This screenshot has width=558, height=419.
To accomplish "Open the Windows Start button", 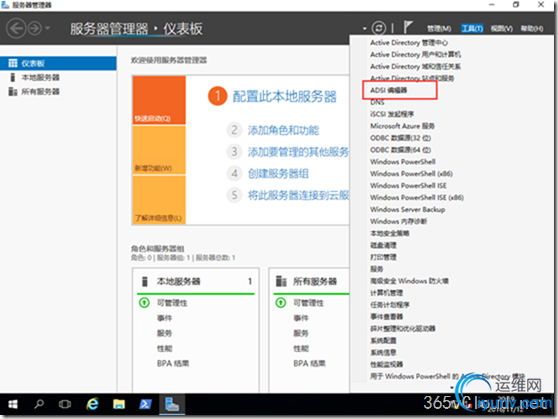I will (13, 404).
